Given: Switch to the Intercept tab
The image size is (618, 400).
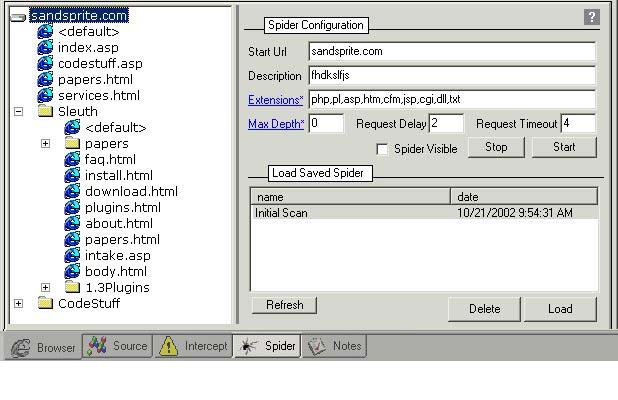Looking at the screenshot, I should tap(194, 346).
